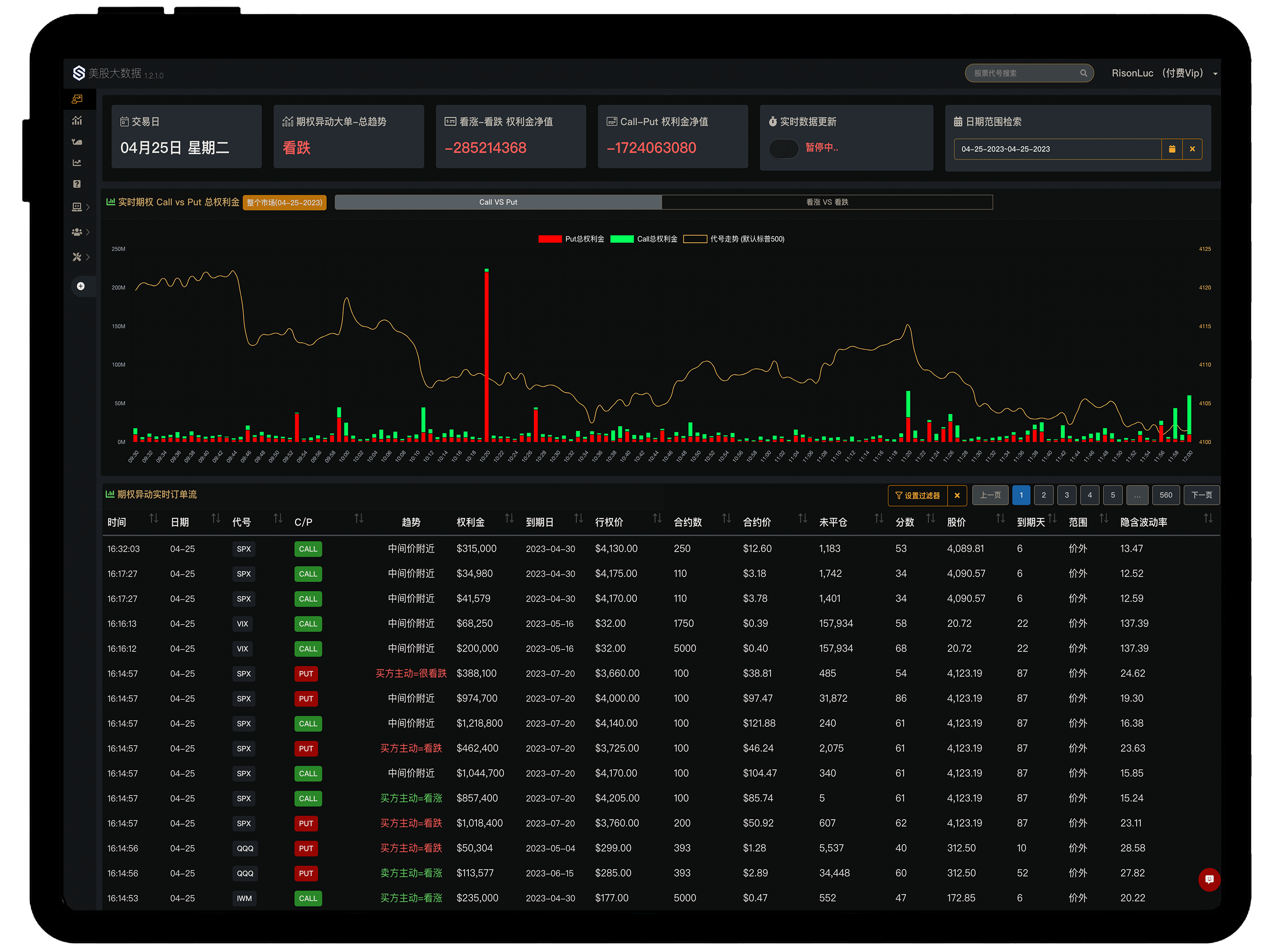Click the CALL badge in 16:32:03 row
The image size is (1282, 952).
pos(307,549)
